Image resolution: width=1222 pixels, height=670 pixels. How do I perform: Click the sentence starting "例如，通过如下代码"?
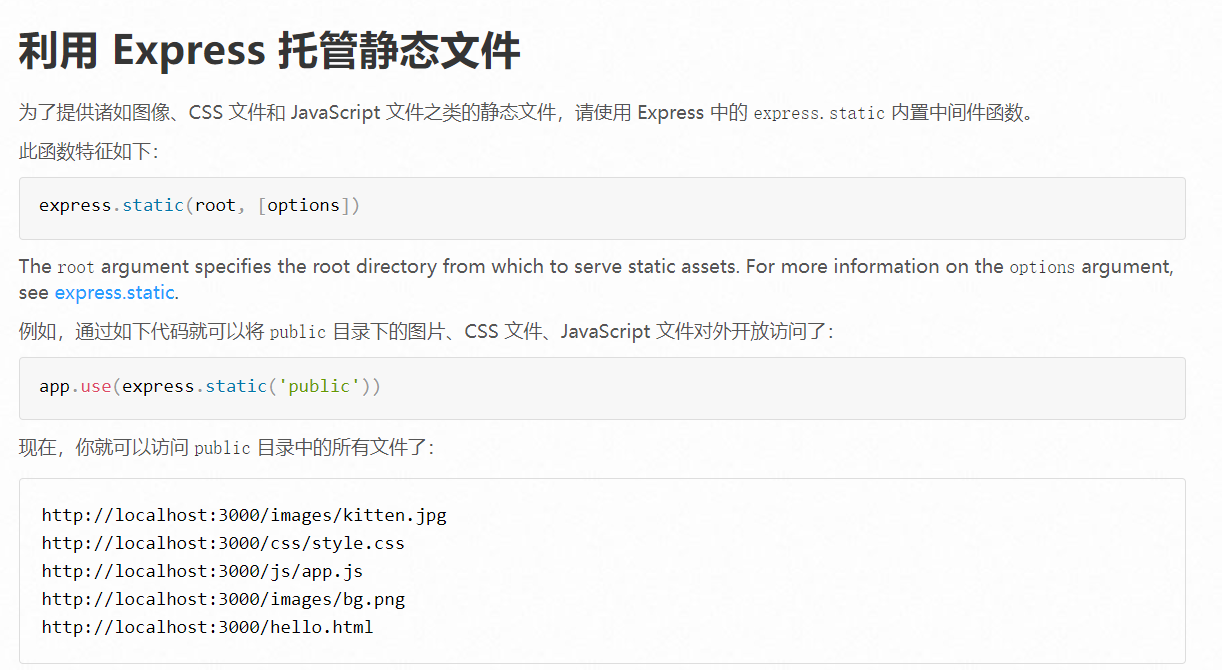[426, 331]
